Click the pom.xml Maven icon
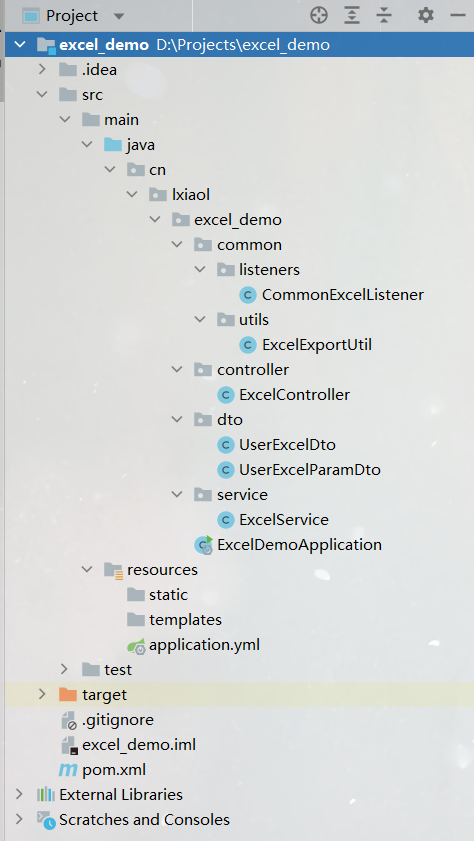The height and width of the screenshot is (841, 474). click(x=68, y=770)
